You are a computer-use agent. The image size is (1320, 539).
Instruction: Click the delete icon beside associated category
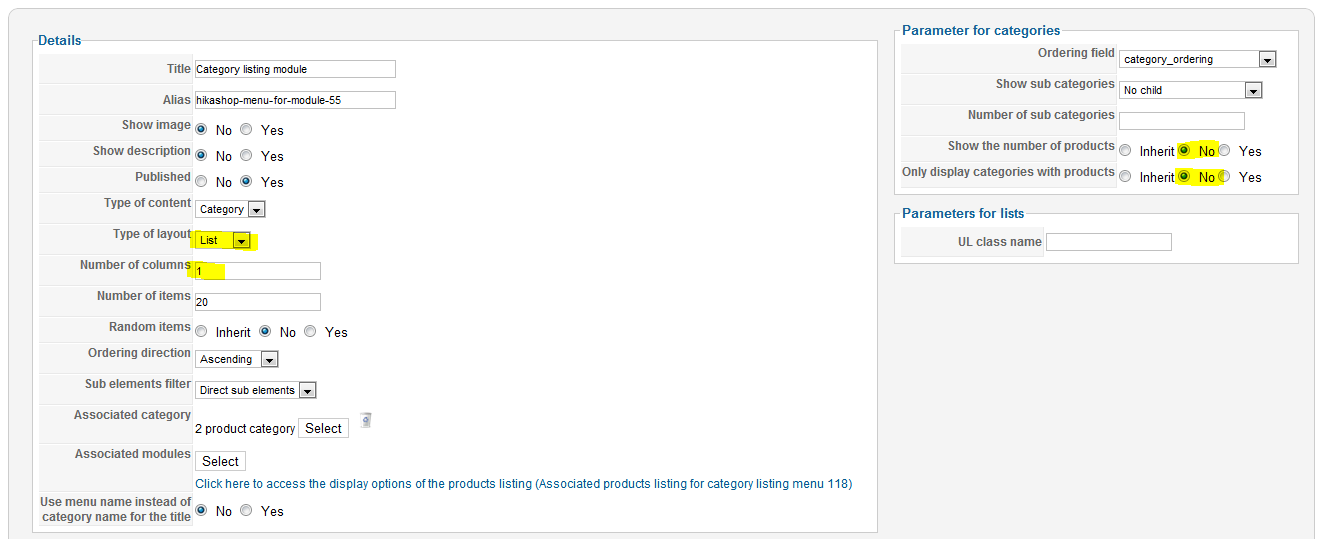[366, 421]
